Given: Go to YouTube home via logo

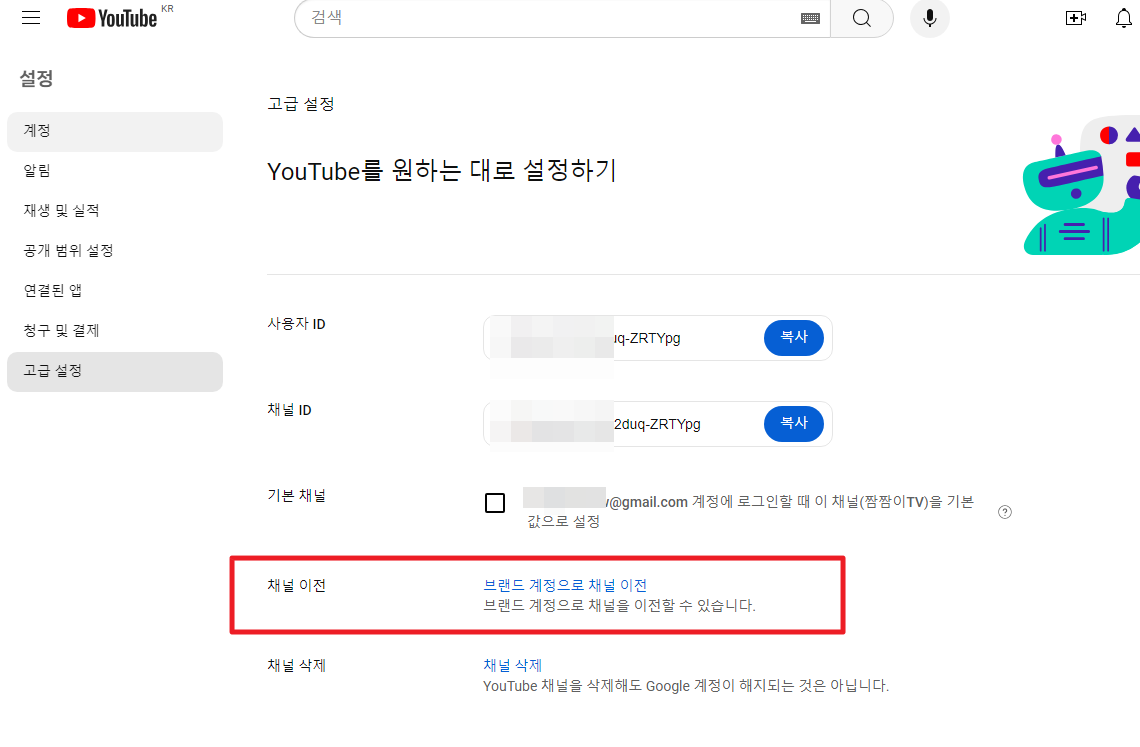Looking at the screenshot, I should click(112, 18).
